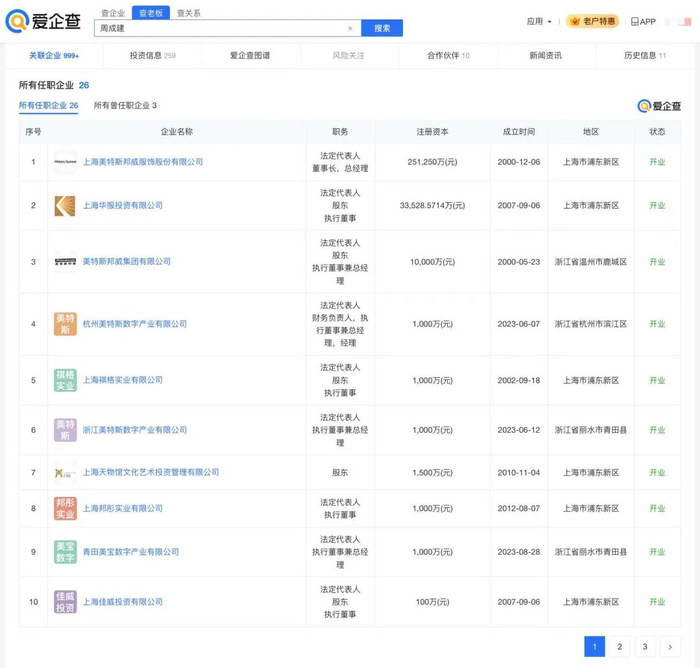Image resolution: width=700 pixels, height=668 pixels.
Task: Switch to 查企业 search mode tab
Action: [113, 13]
